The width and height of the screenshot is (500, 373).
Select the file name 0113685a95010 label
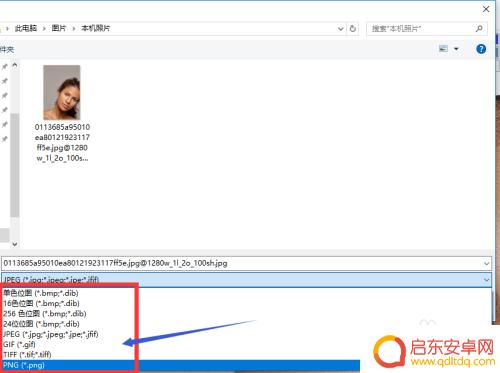62,142
